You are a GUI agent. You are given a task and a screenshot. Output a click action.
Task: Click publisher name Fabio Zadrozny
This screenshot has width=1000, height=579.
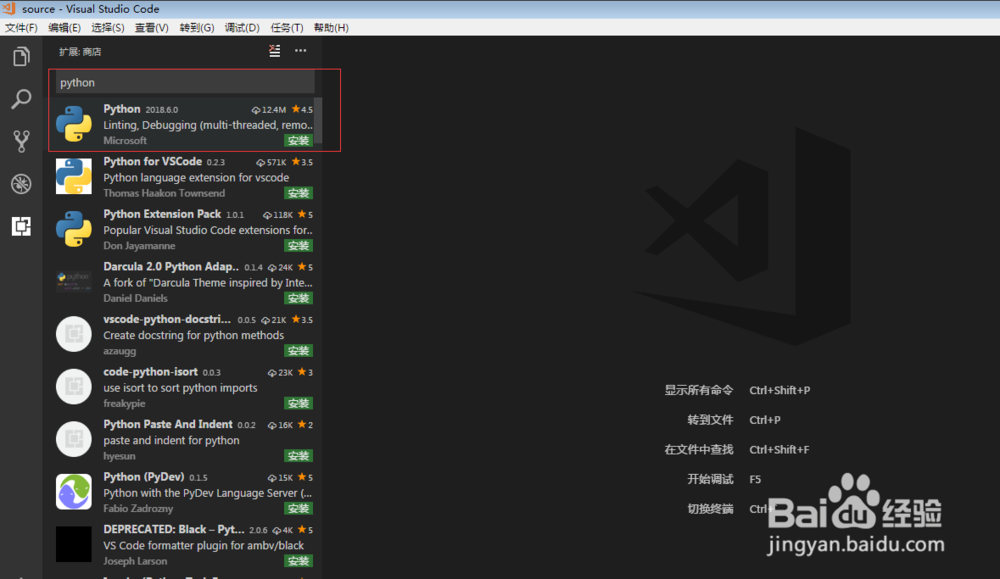pos(138,508)
